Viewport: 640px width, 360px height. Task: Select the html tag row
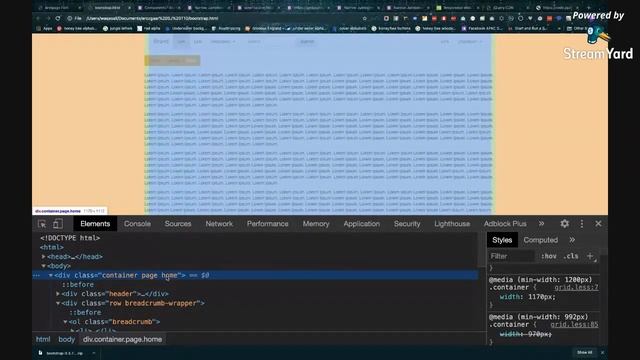click(52, 247)
